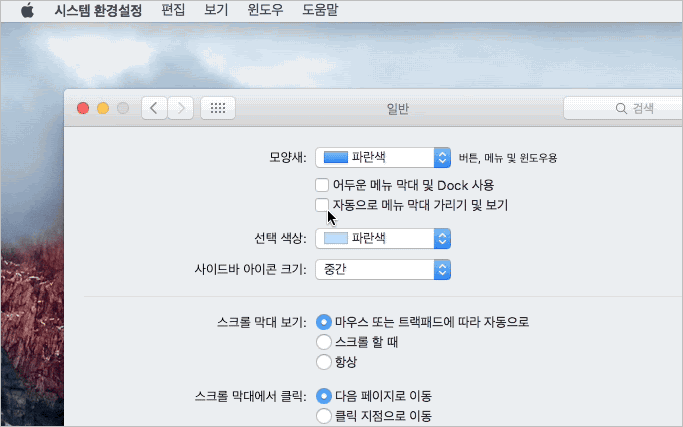Enable 자동으로 메뉴 막대 가리기 및 보기
Viewport: 683px width, 427px height.
(322, 205)
